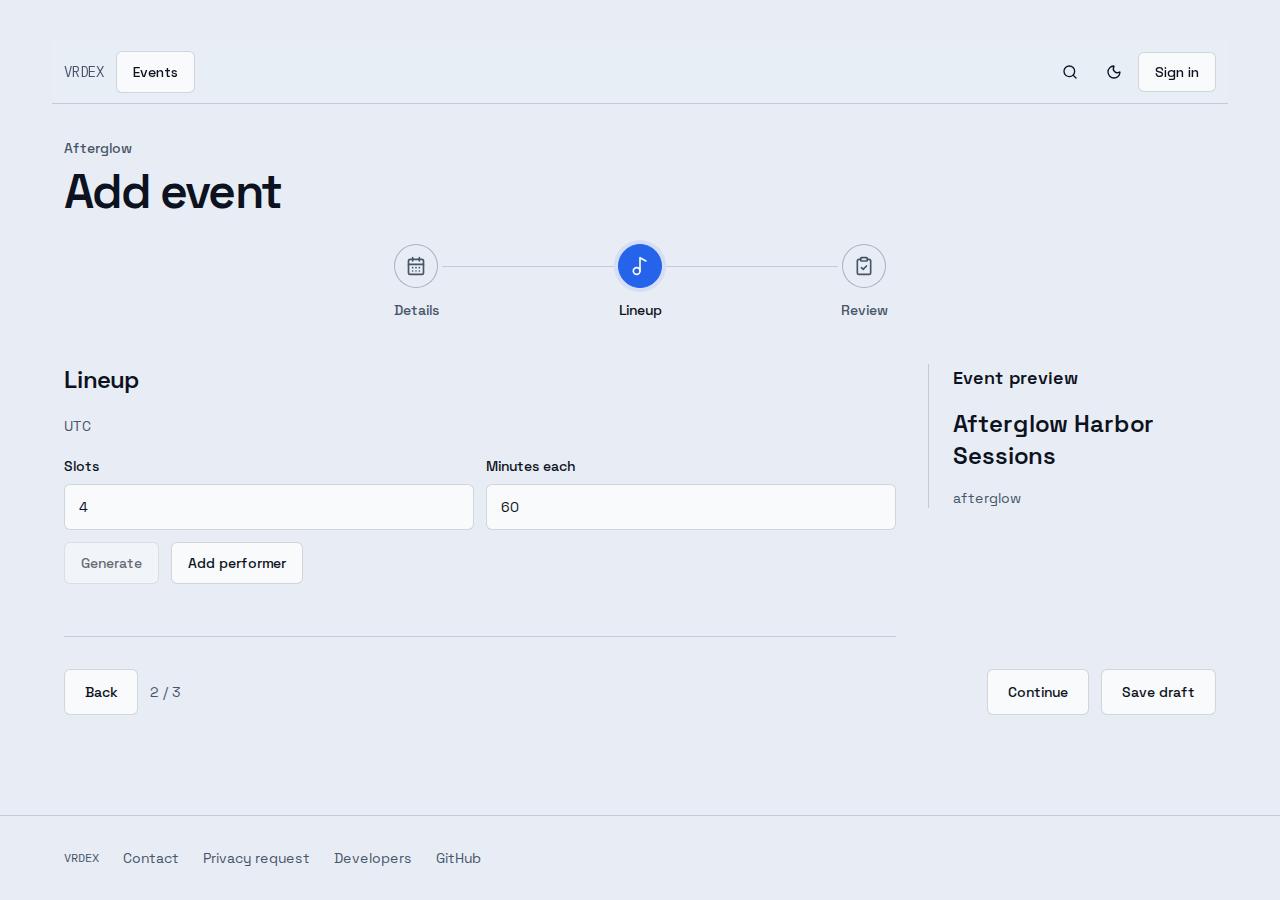Click the UTC timezone label
Screen dimensions: 1280x900
click(77, 426)
